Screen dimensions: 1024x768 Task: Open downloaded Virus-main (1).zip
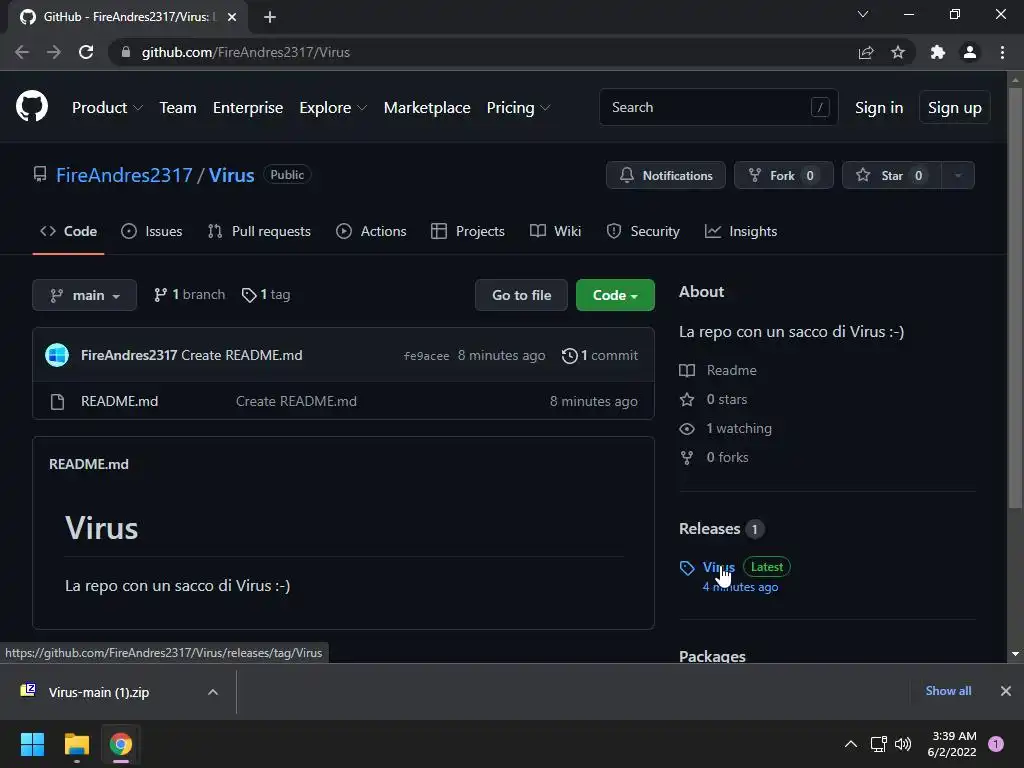tap(99, 692)
